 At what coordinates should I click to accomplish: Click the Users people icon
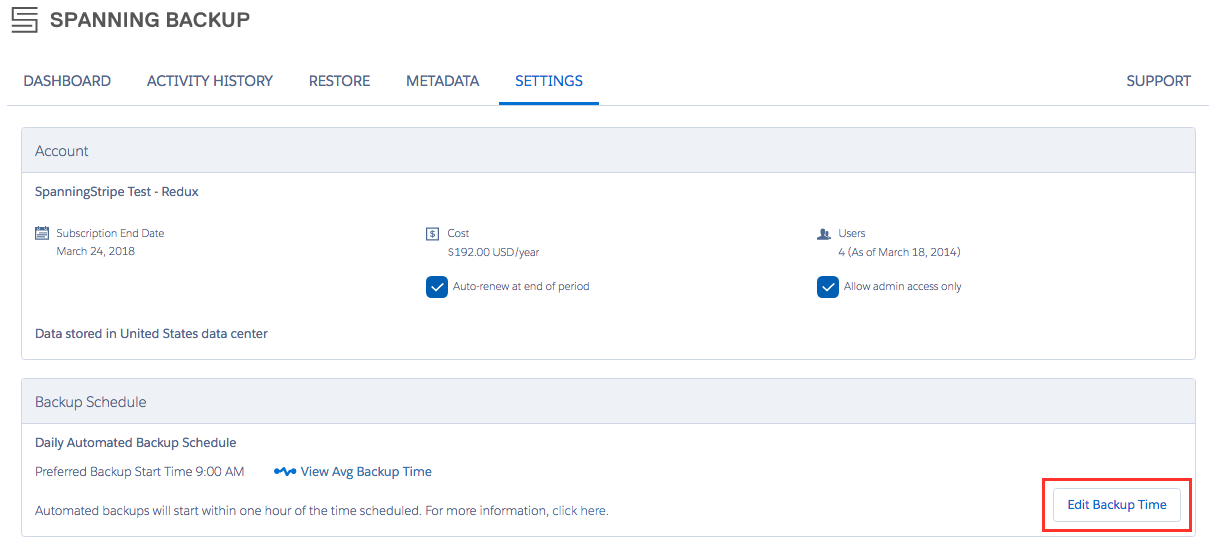(x=824, y=233)
